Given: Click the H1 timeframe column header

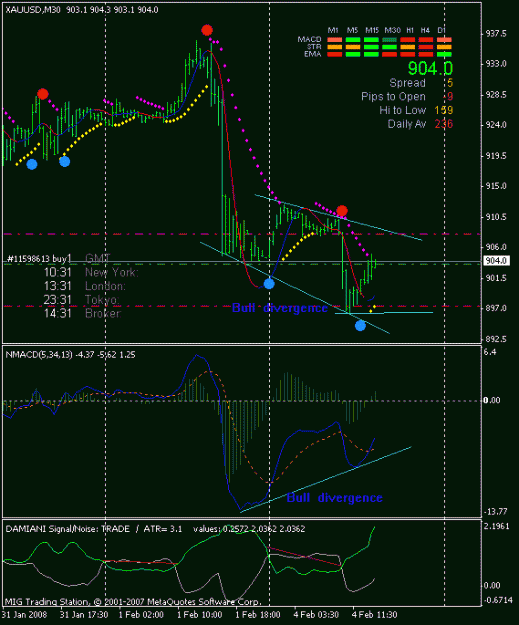Looking at the screenshot, I should [x=410, y=30].
